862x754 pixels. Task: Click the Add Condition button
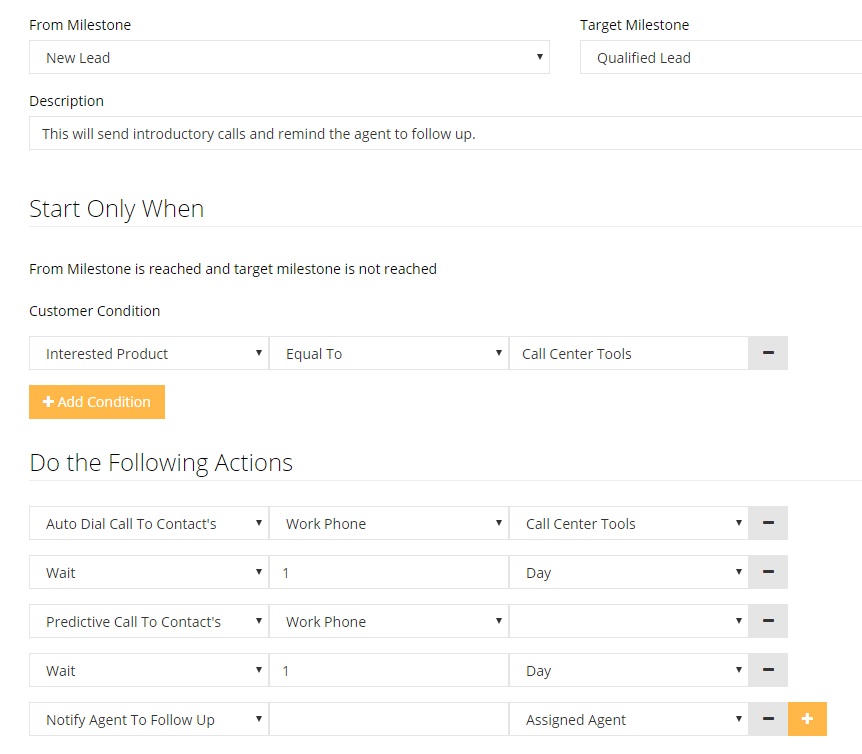point(97,402)
